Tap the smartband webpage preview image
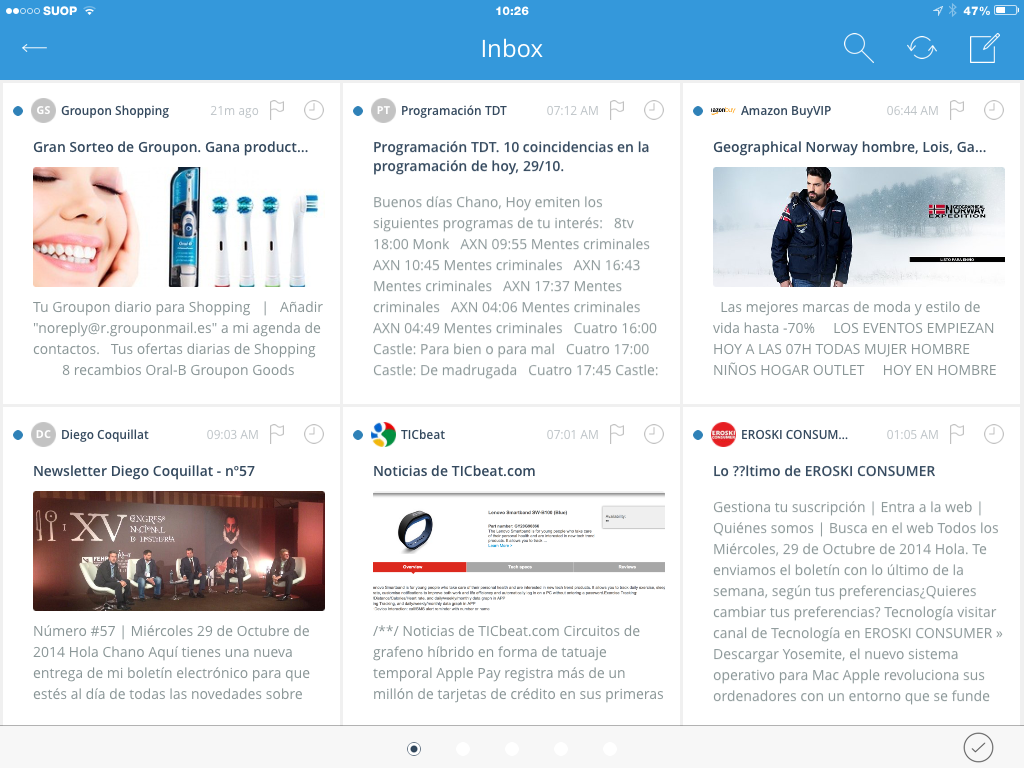Image resolution: width=1024 pixels, height=768 pixels. click(519, 551)
